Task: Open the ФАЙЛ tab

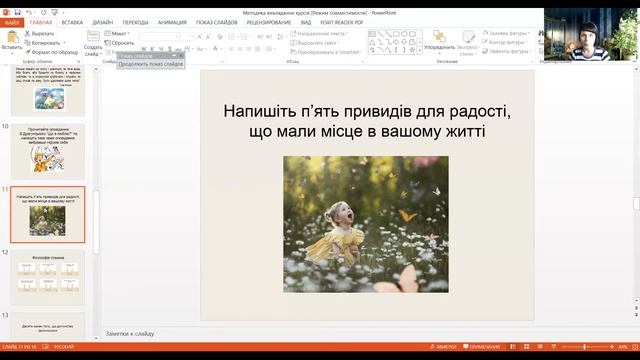Action: [x=12, y=22]
